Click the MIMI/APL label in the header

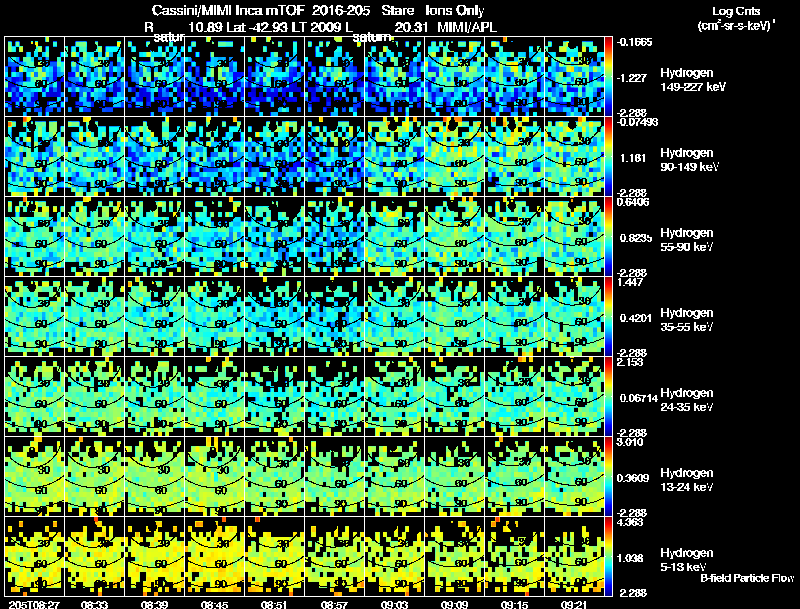pos(467,27)
